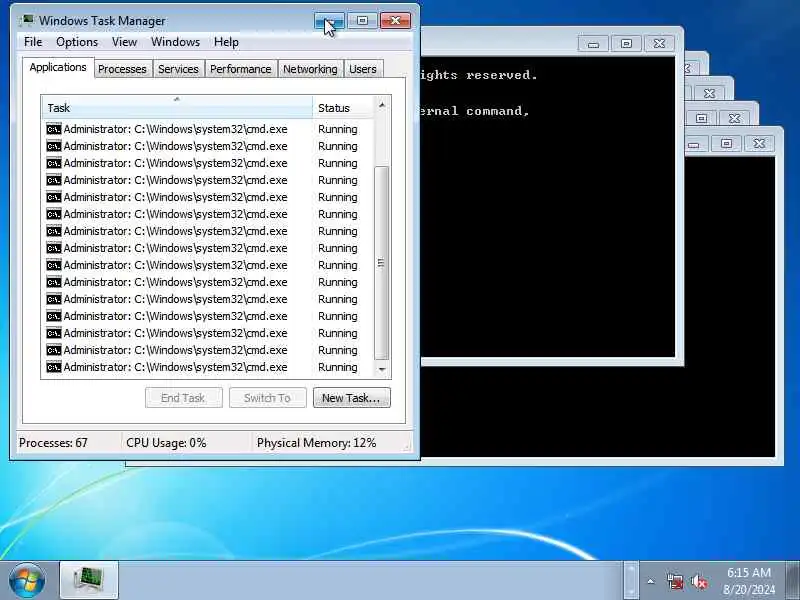The height and width of the screenshot is (600, 800).
Task: Open the Windows menu
Action: pyautogui.click(x=175, y=42)
